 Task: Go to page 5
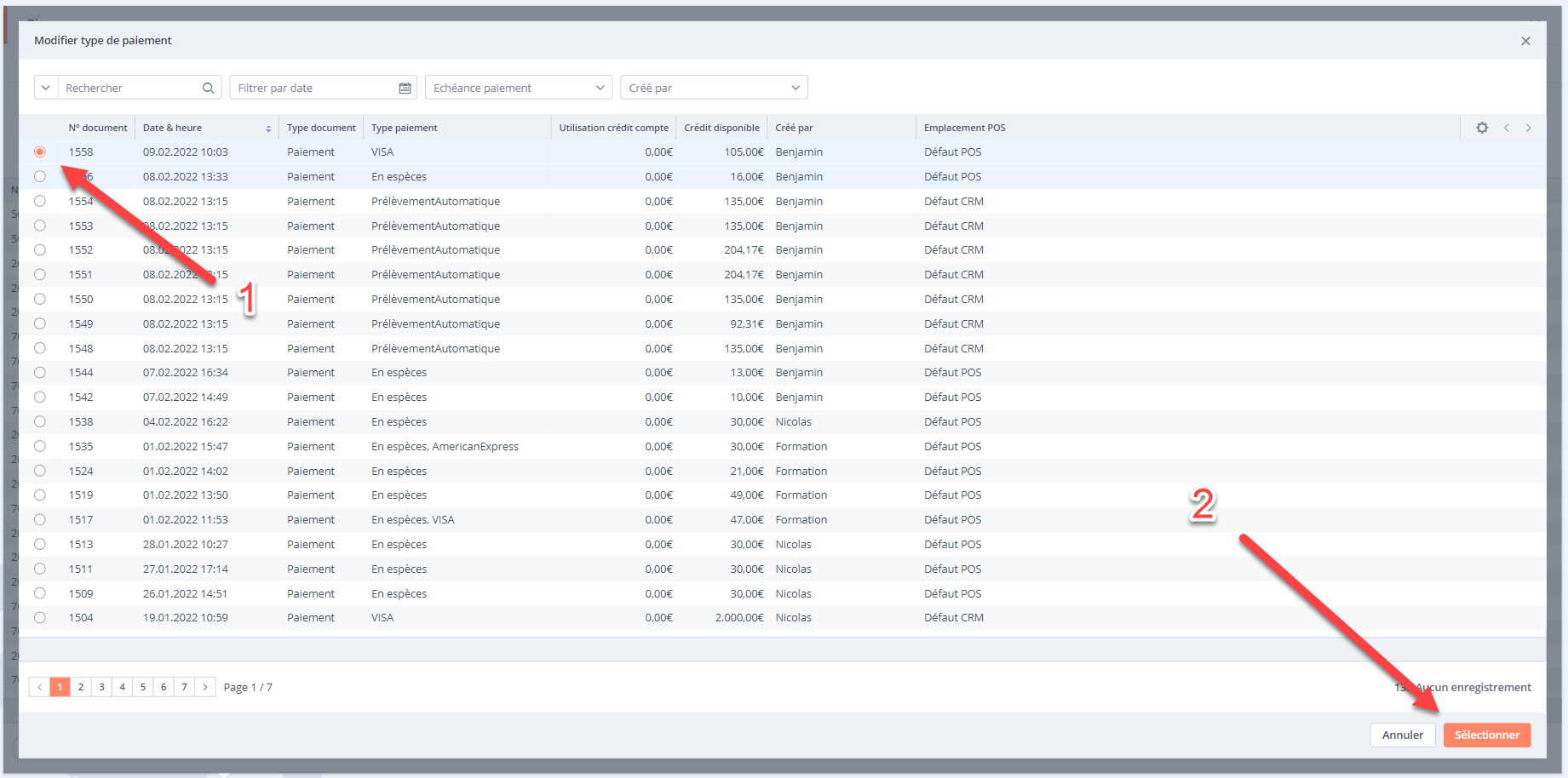click(x=143, y=687)
